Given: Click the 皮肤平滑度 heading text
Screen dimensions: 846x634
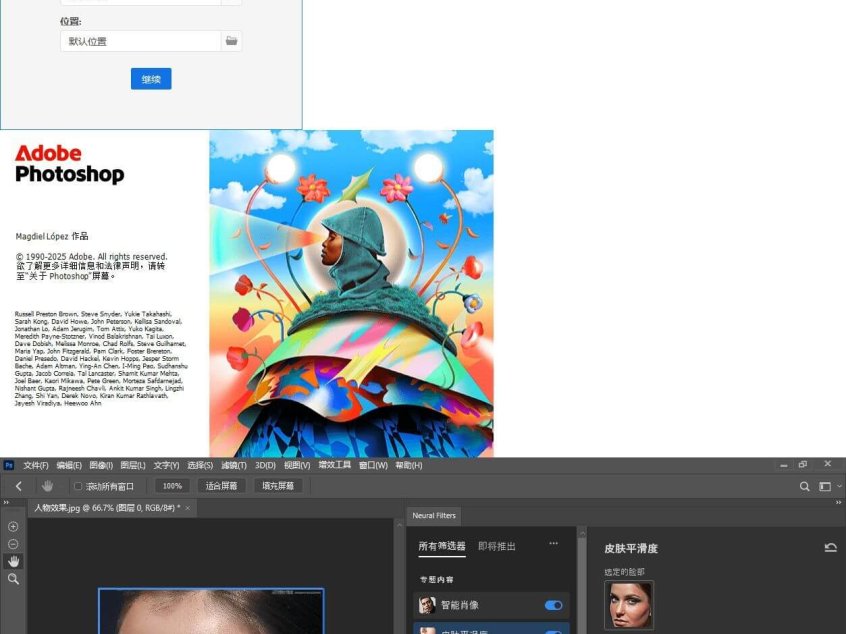Looking at the screenshot, I should pyautogui.click(x=631, y=548).
